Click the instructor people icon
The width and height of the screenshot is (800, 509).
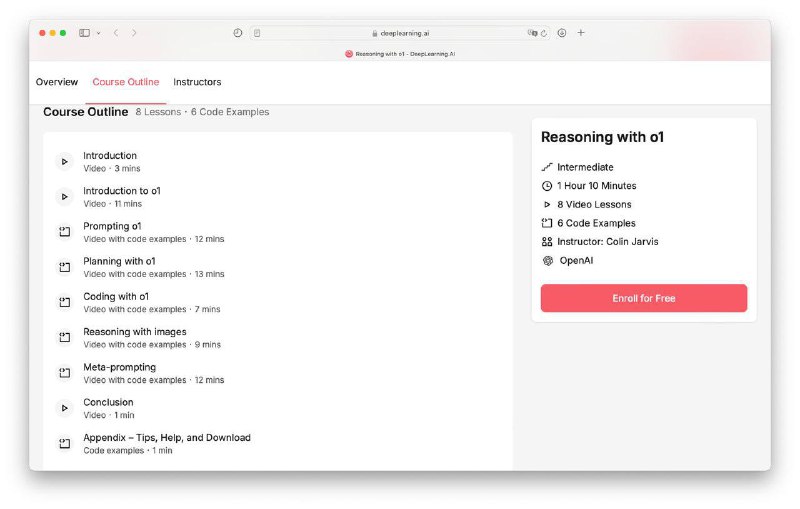pyautogui.click(x=547, y=242)
